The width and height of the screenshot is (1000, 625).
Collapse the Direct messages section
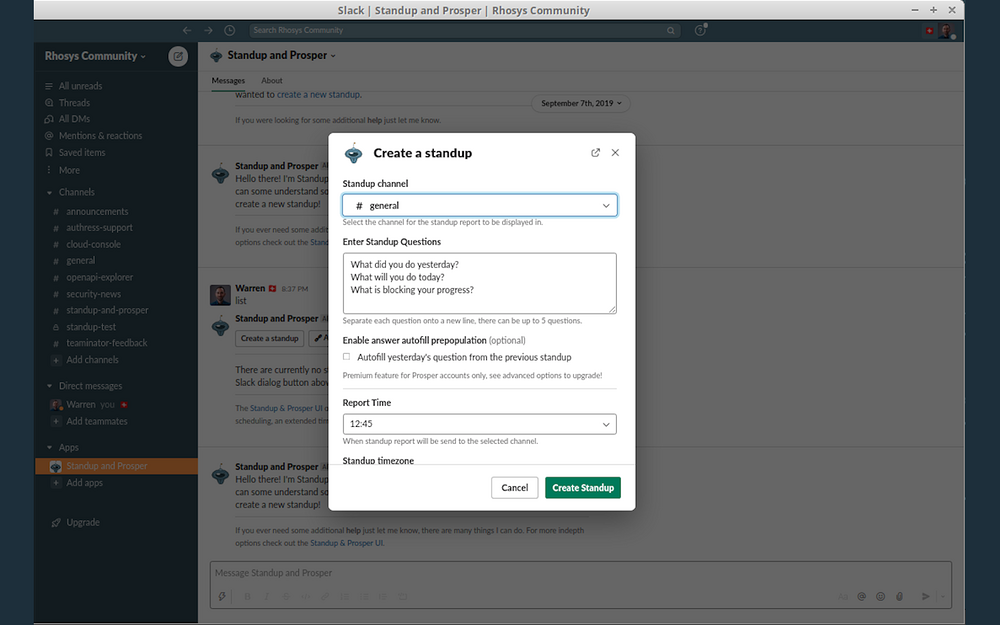[50, 386]
